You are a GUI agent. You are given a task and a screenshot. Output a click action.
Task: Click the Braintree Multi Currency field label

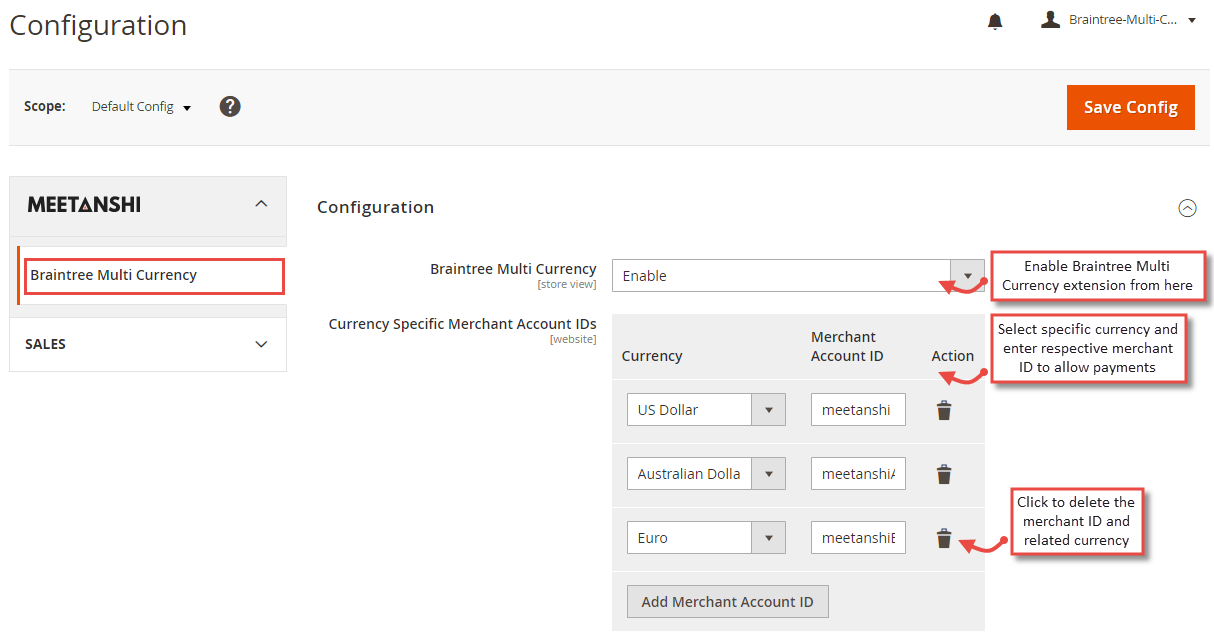coord(513,269)
